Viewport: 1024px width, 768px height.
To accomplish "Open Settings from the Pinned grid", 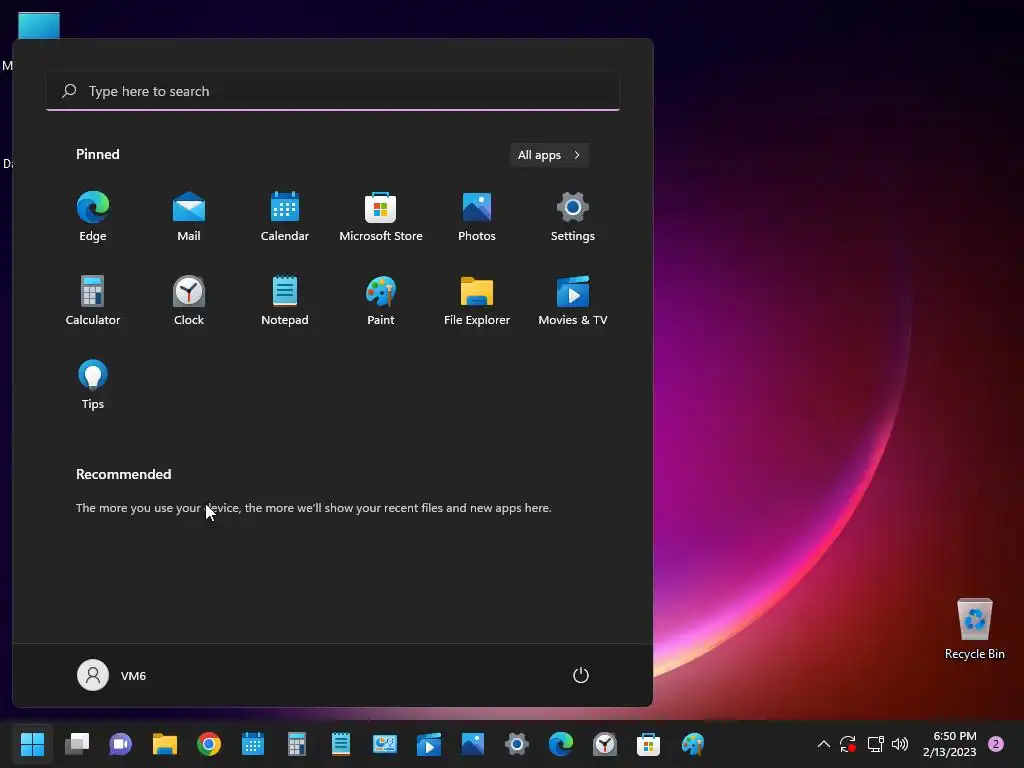I will pos(573,217).
